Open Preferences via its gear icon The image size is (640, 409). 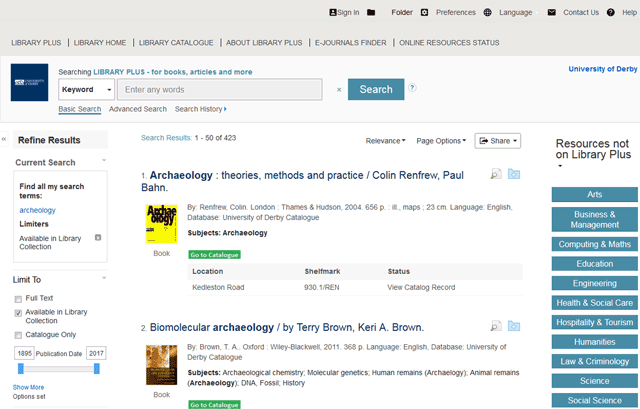(x=424, y=13)
